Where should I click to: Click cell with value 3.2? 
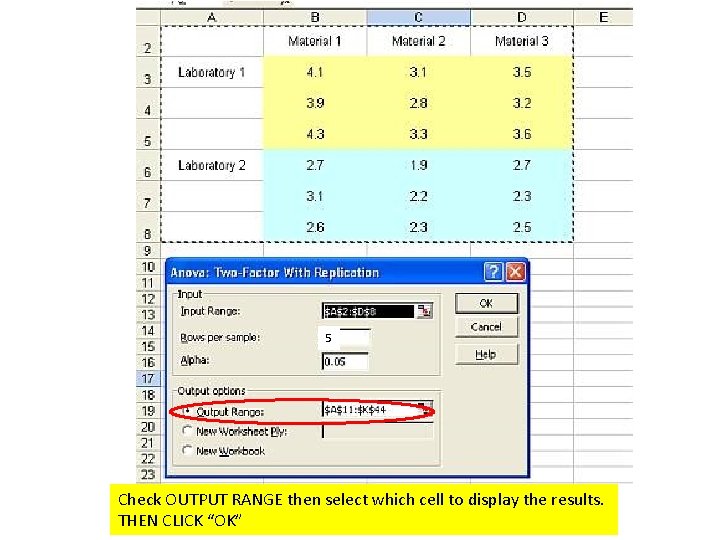pos(522,103)
